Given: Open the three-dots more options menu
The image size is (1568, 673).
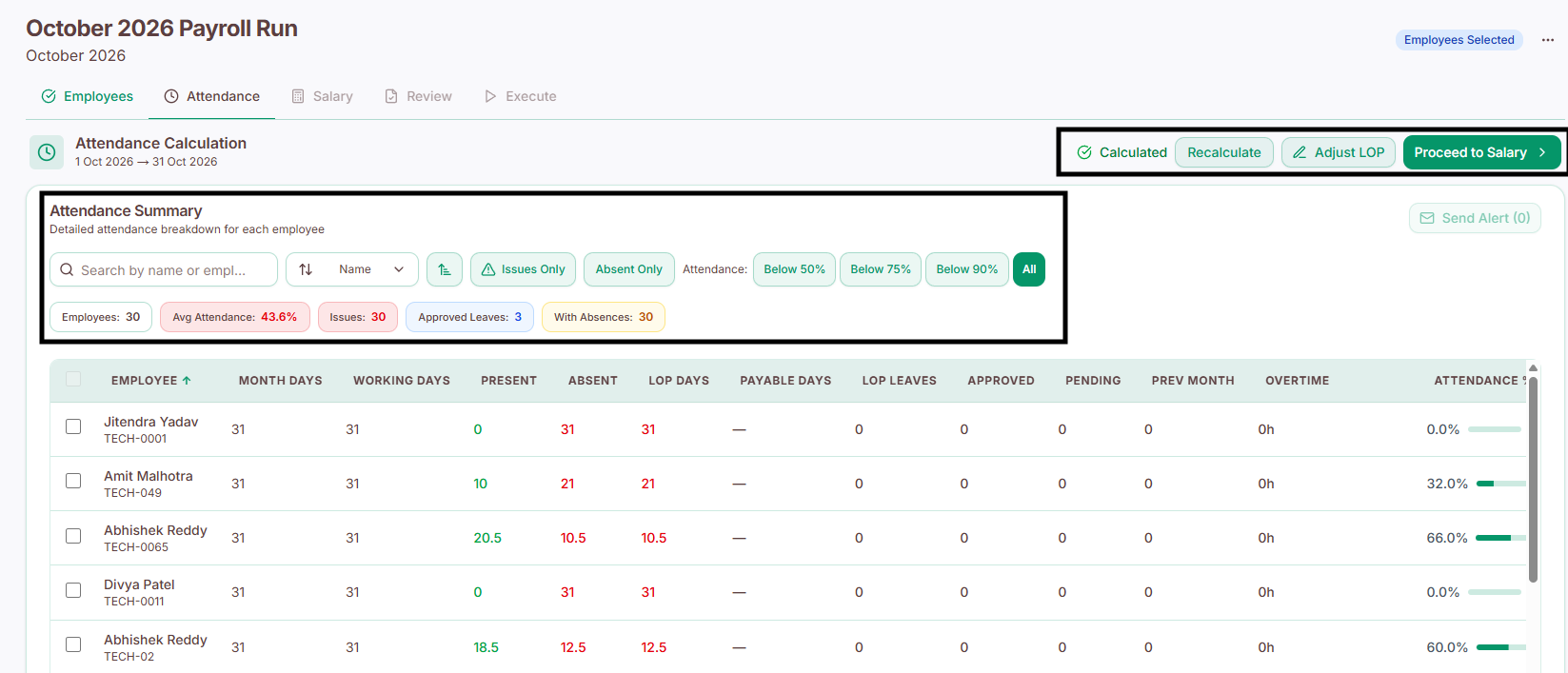Looking at the screenshot, I should coord(1548,40).
